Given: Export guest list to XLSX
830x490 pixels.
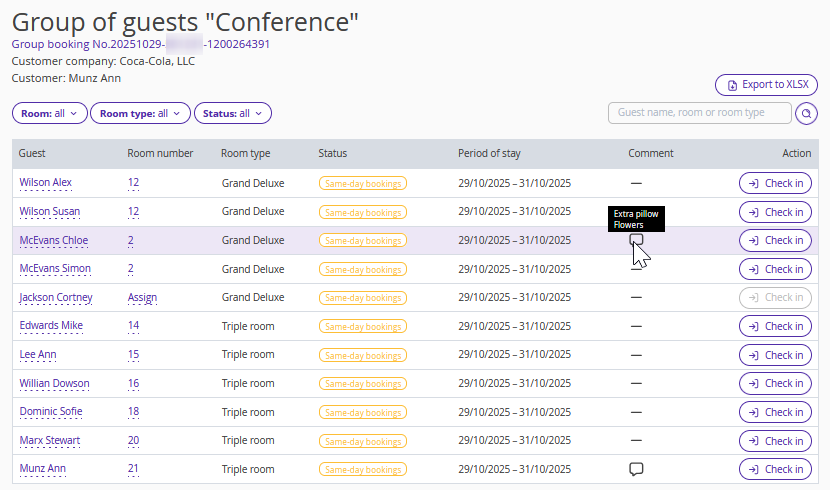Looking at the screenshot, I should tap(766, 85).
